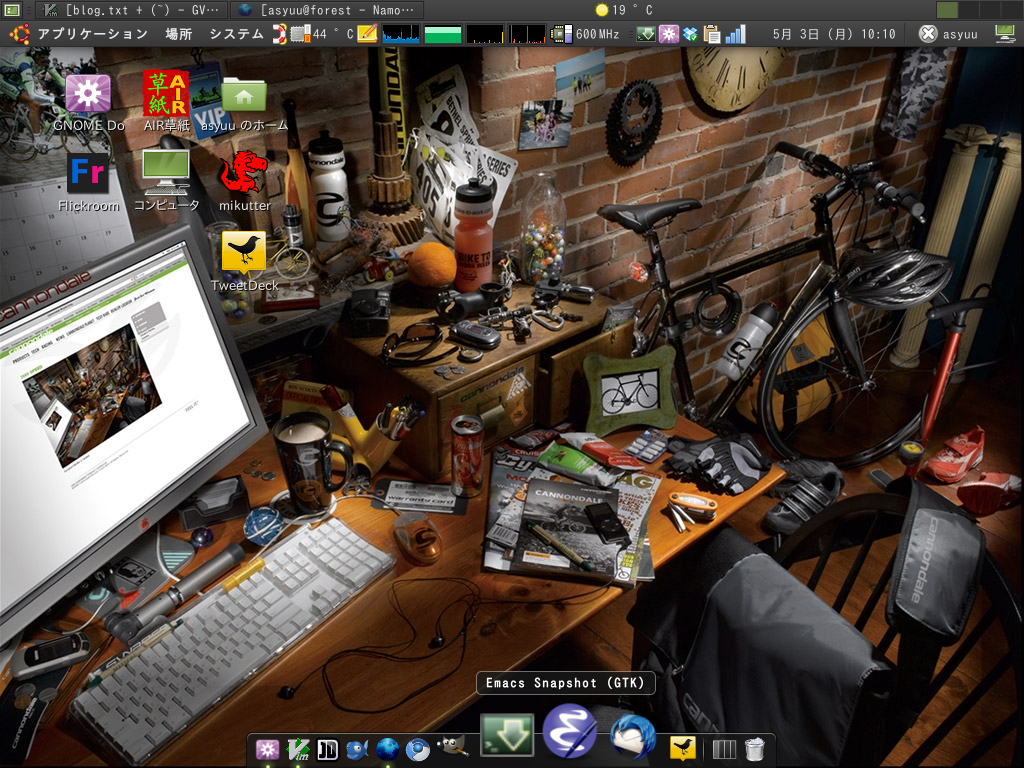Image resolution: width=1024 pixels, height=768 pixels.
Task: Click the network signal strength icon
Action: click(x=736, y=34)
